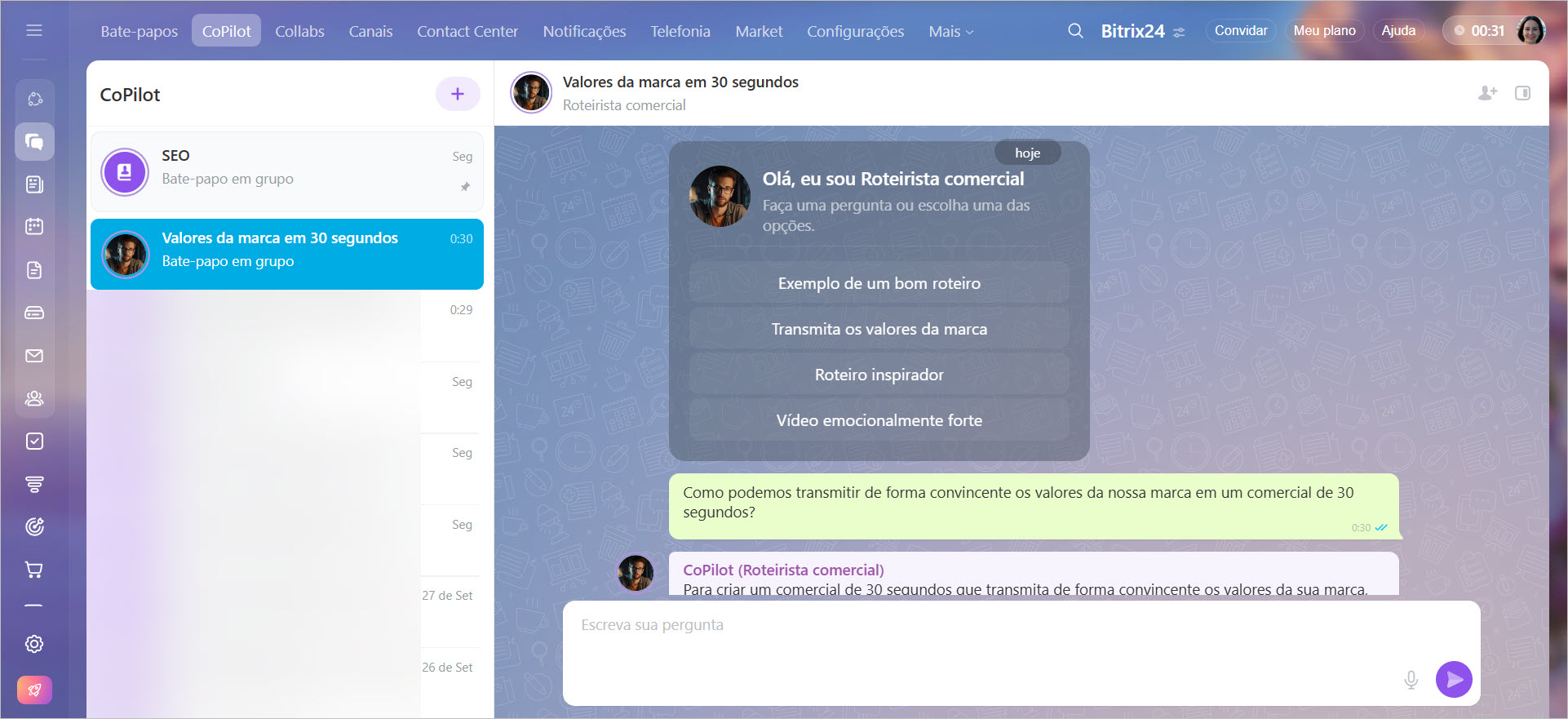Open the mail envelope icon in sidebar
This screenshot has height=719, width=1568.
(34, 356)
